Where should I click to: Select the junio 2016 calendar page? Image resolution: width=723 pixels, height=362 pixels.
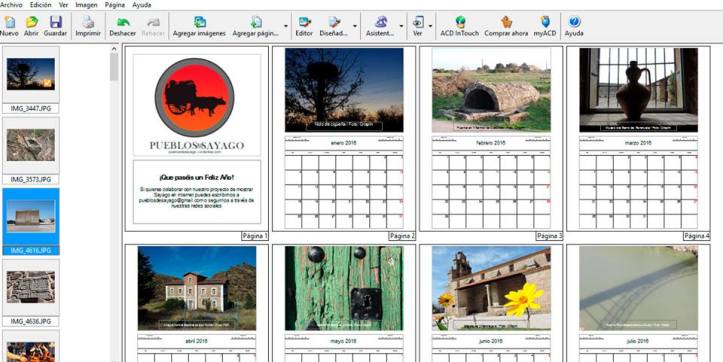pos(491,303)
